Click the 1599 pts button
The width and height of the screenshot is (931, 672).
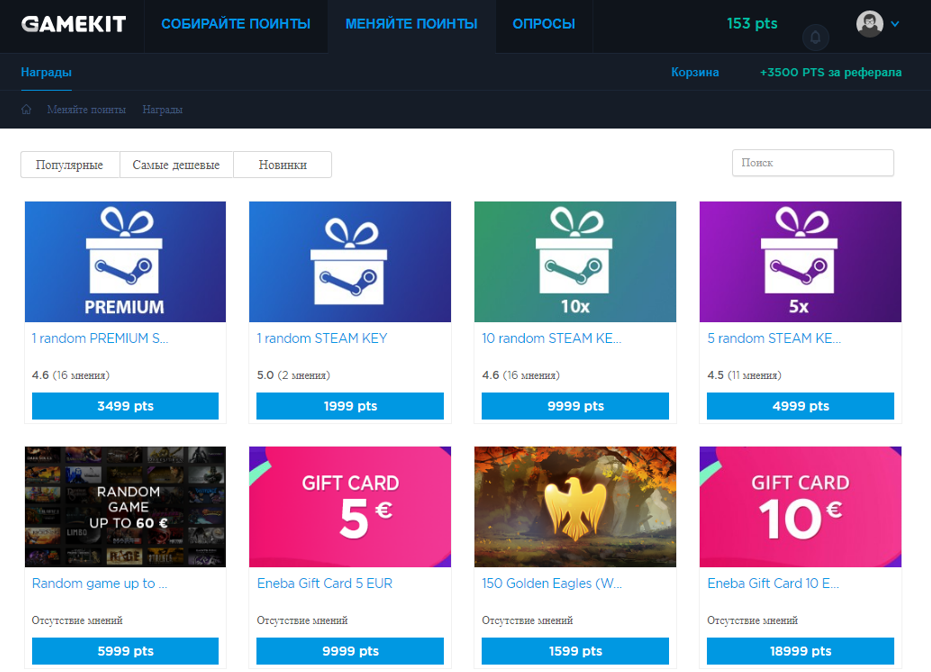[x=575, y=651]
